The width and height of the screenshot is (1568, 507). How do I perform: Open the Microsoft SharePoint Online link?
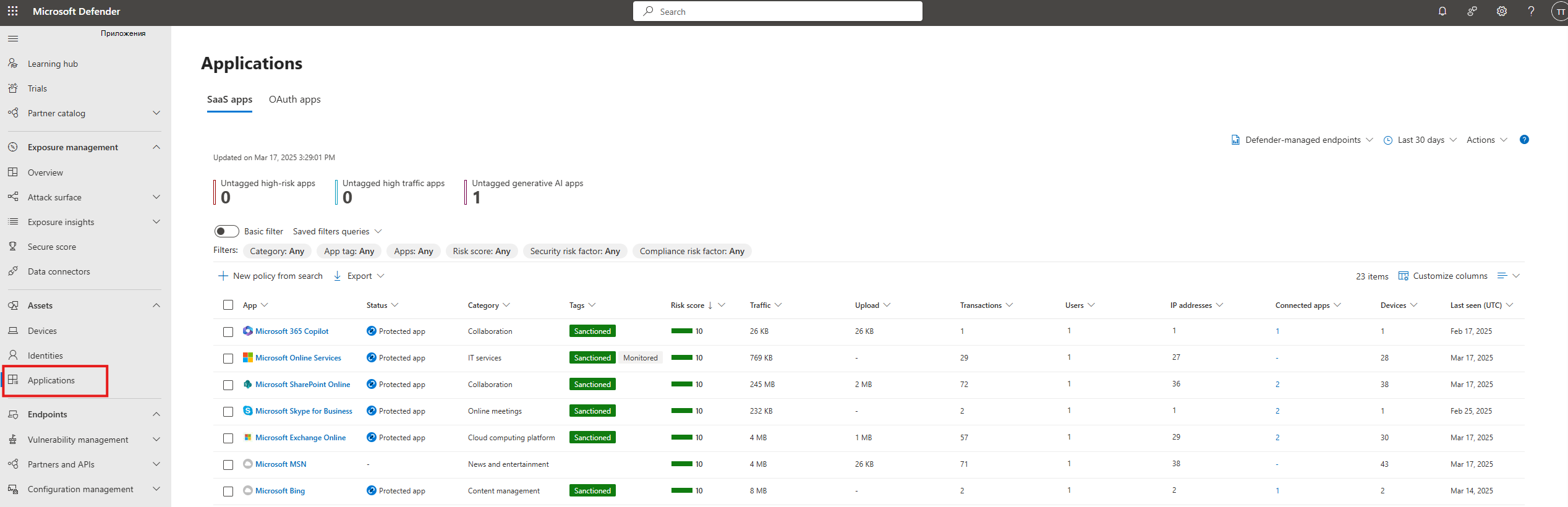pyautogui.click(x=302, y=385)
